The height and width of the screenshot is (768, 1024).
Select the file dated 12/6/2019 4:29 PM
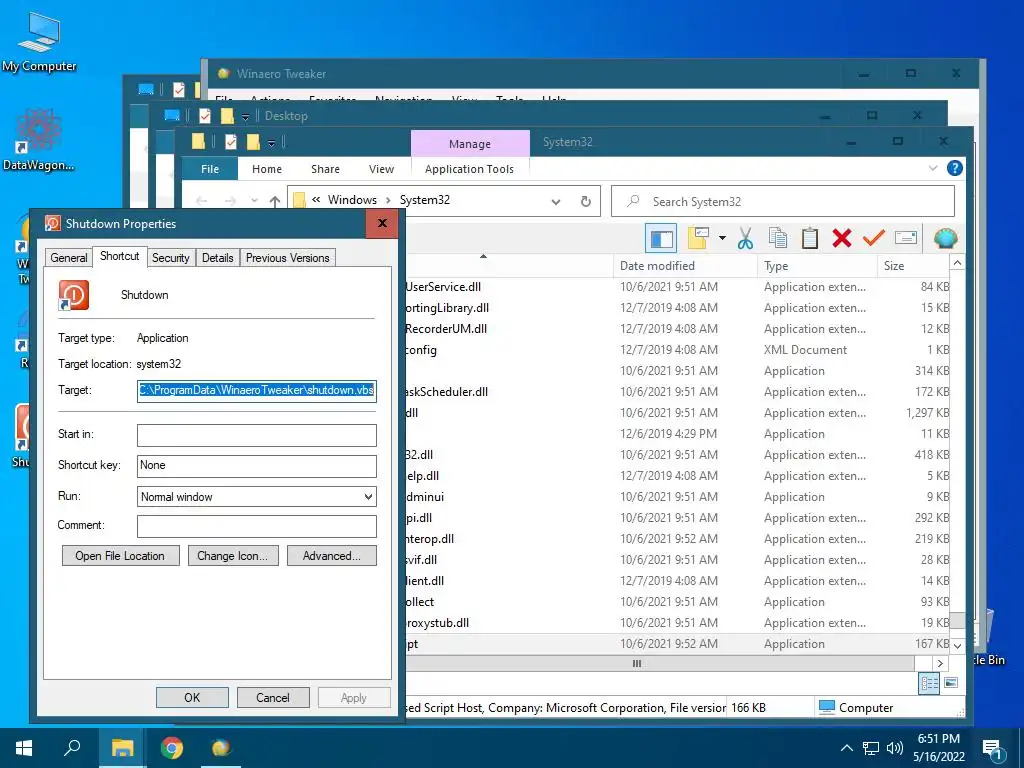point(677,434)
